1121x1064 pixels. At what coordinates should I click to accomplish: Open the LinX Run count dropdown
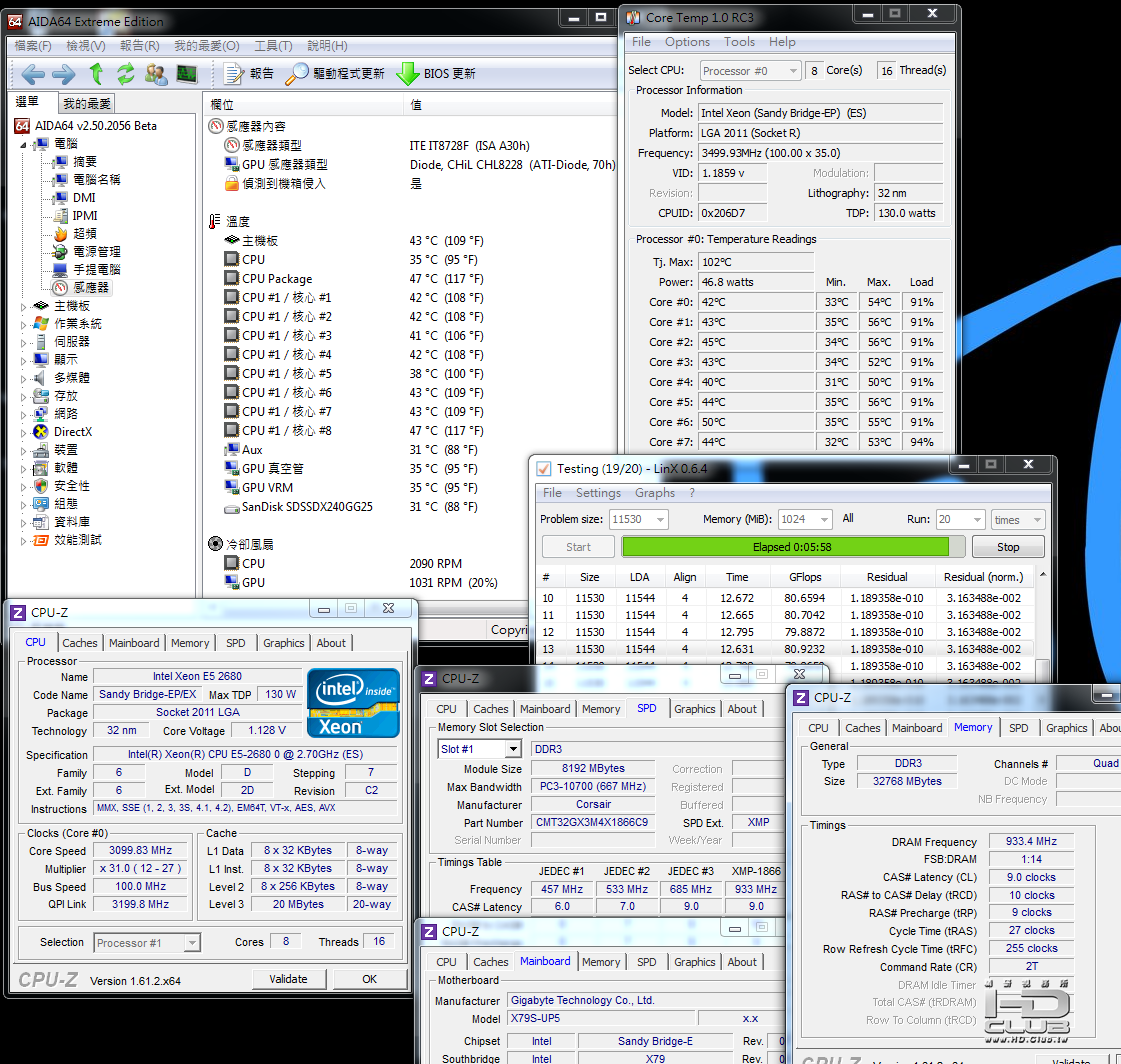[x=961, y=519]
